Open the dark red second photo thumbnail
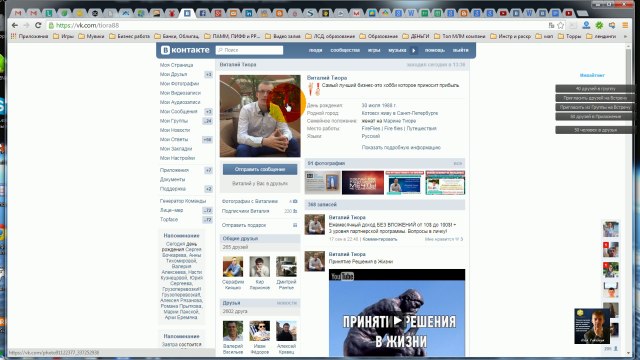Screen dimensions: 640x360 tap(362, 182)
